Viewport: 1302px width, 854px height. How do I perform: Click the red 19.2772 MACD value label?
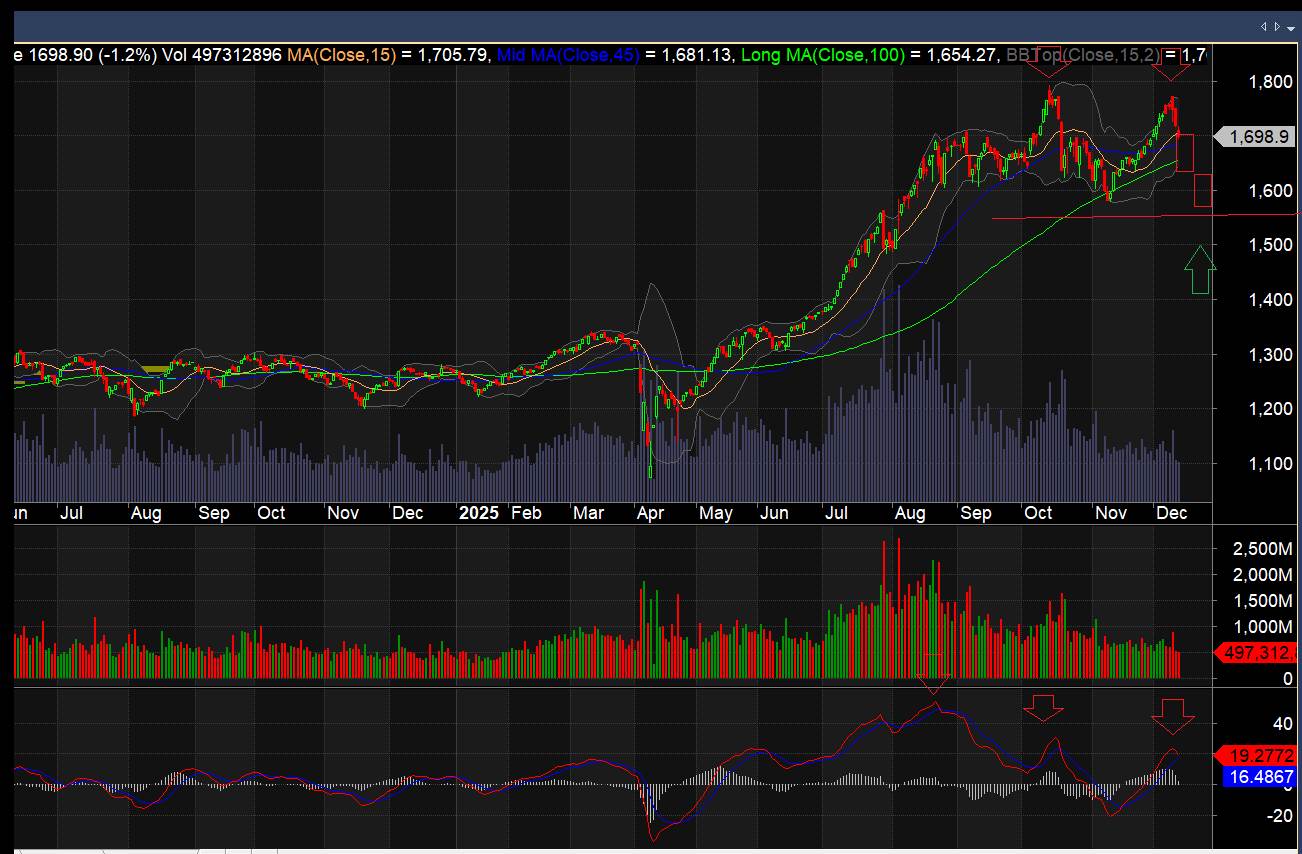[1257, 756]
